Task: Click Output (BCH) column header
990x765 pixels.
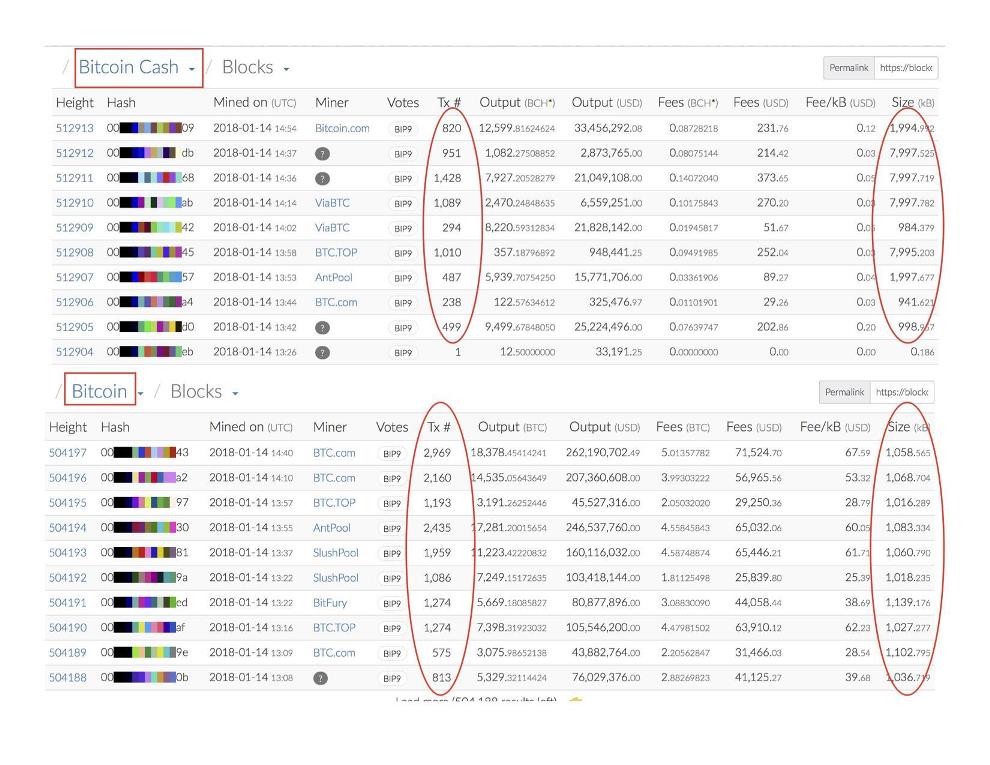Action: pyautogui.click(x=517, y=102)
